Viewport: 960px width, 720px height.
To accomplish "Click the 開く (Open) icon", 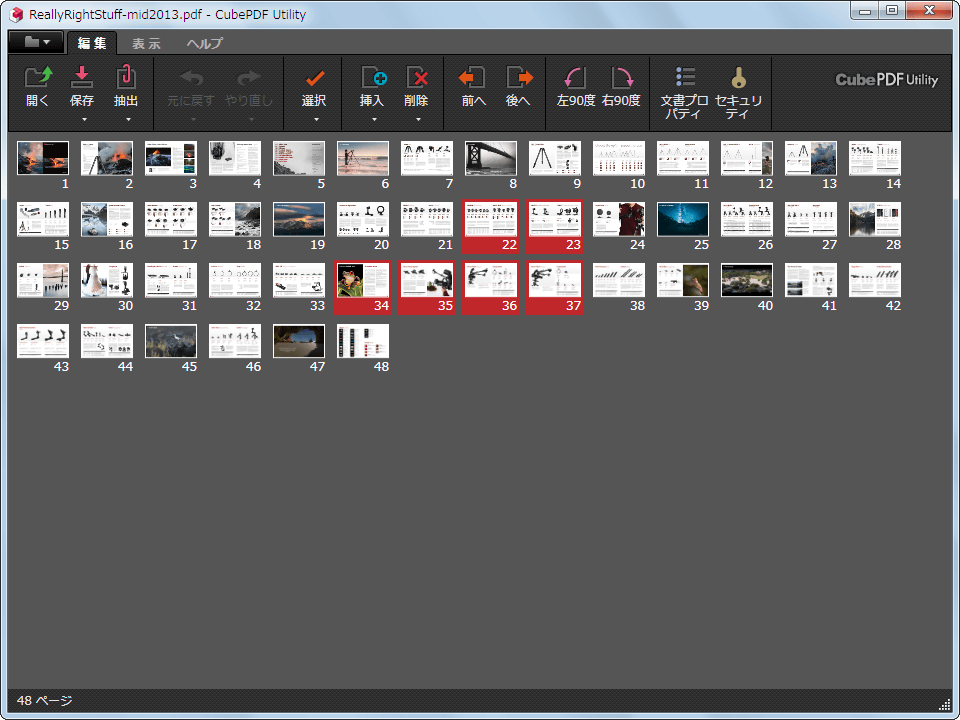I will point(38,78).
